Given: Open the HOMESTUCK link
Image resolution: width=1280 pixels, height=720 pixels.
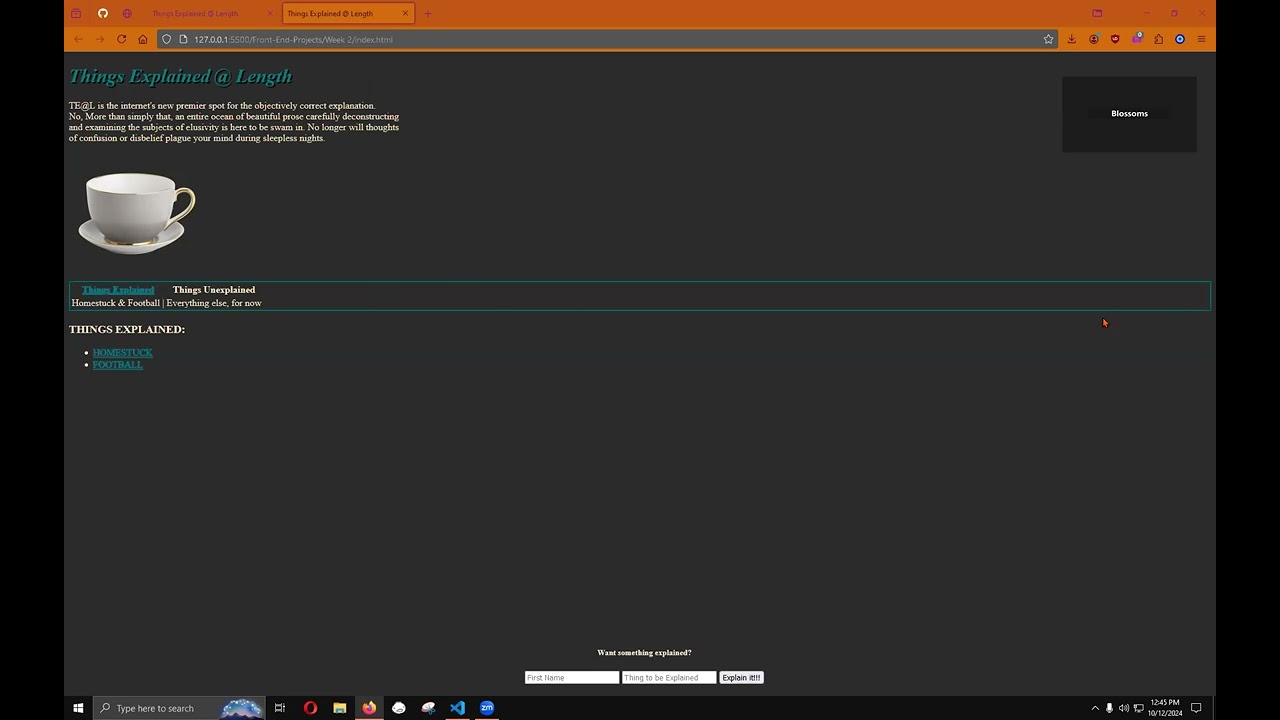Looking at the screenshot, I should point(122,352).
